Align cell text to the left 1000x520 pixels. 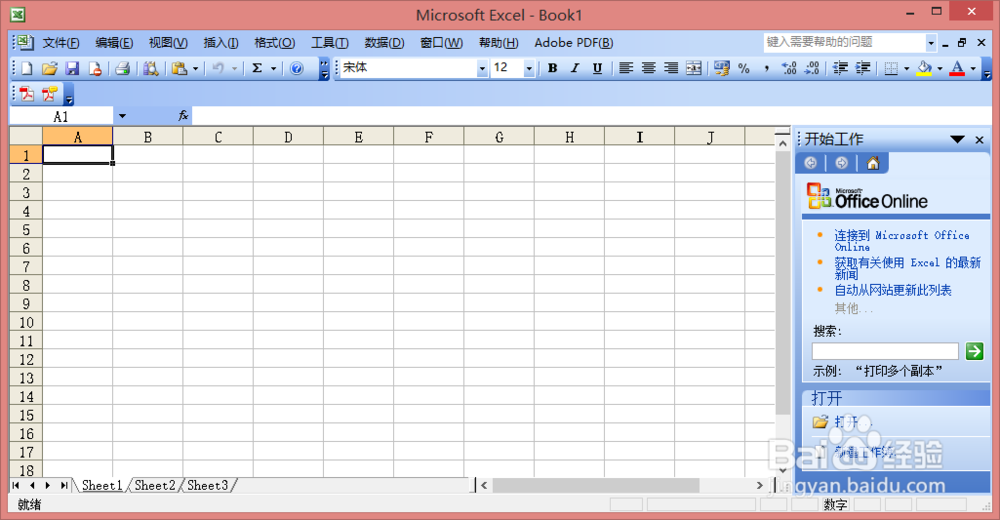click(626, 68)
